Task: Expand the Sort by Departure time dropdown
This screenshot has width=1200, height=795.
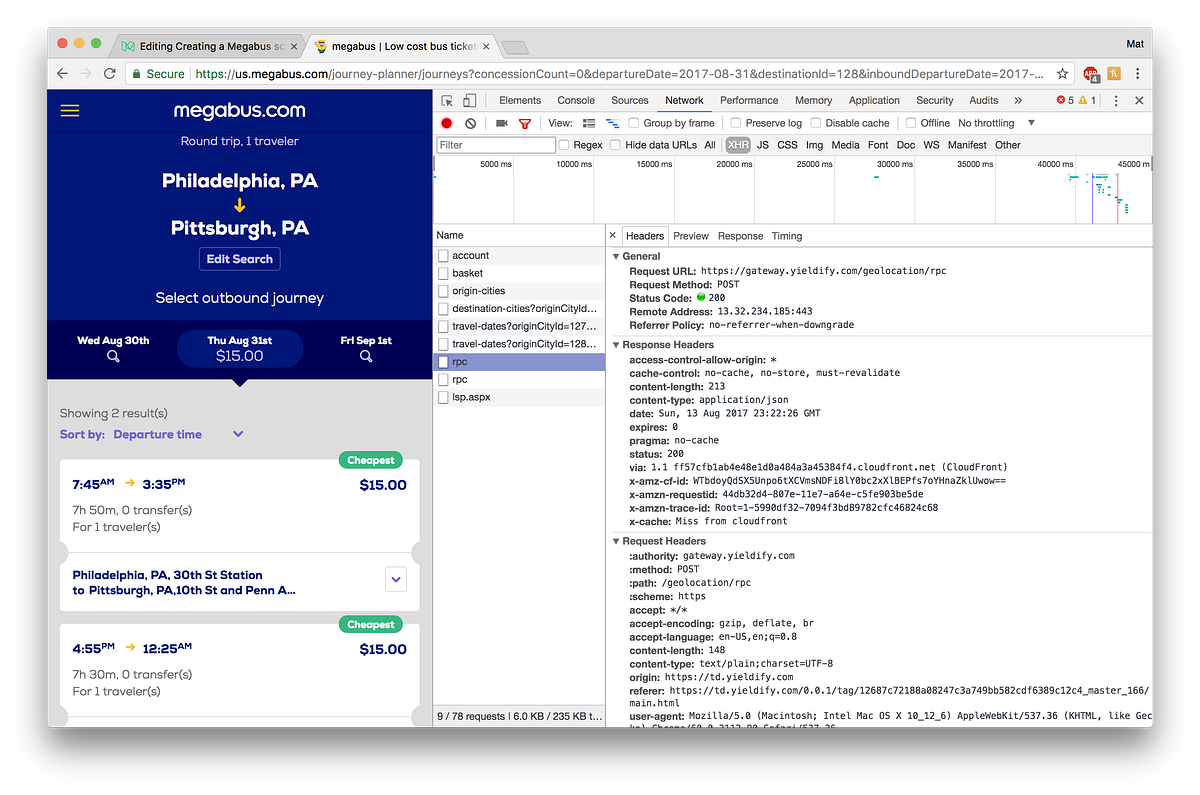Action: pos(238,434)
